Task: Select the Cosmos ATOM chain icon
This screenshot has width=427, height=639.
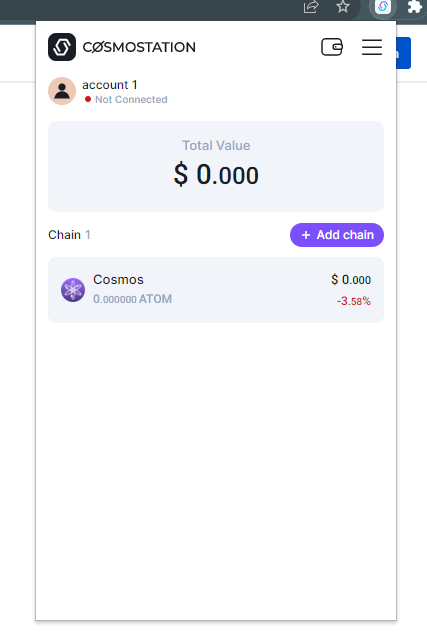Action: pos(73,290)
